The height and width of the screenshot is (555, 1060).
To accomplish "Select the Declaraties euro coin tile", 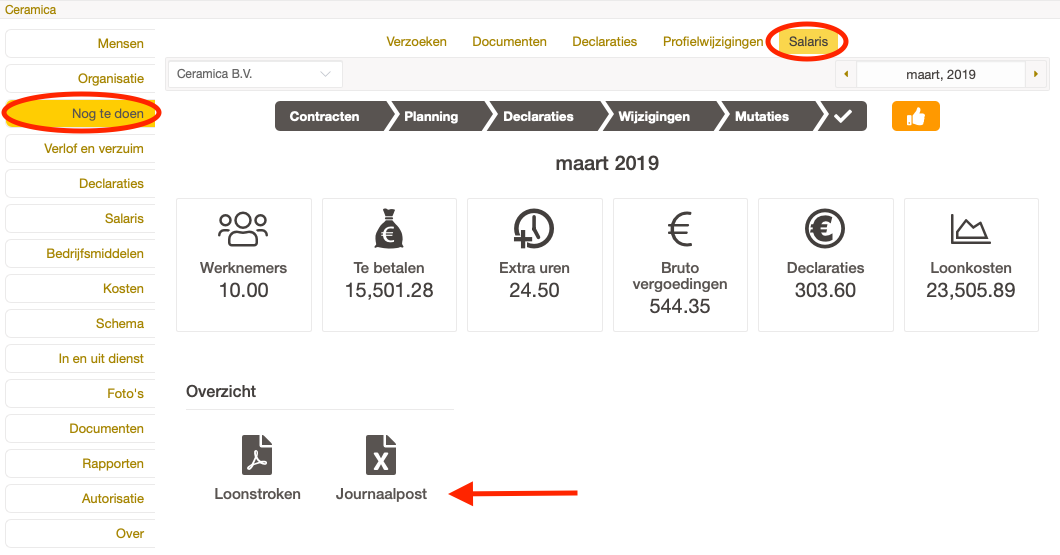I will tap(825, 229).
